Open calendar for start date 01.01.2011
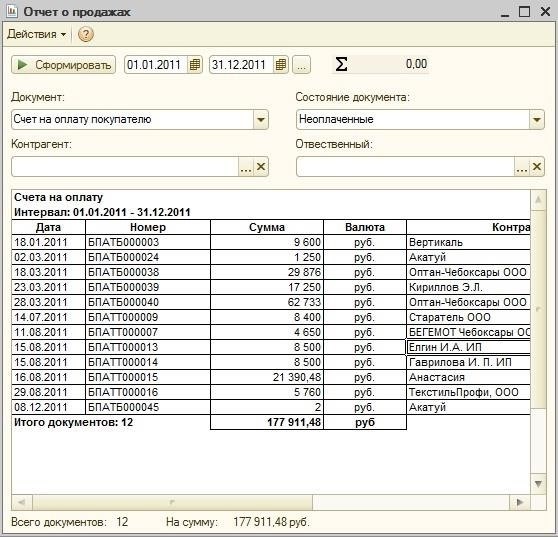The image size is (558, 537). point(195,65)
